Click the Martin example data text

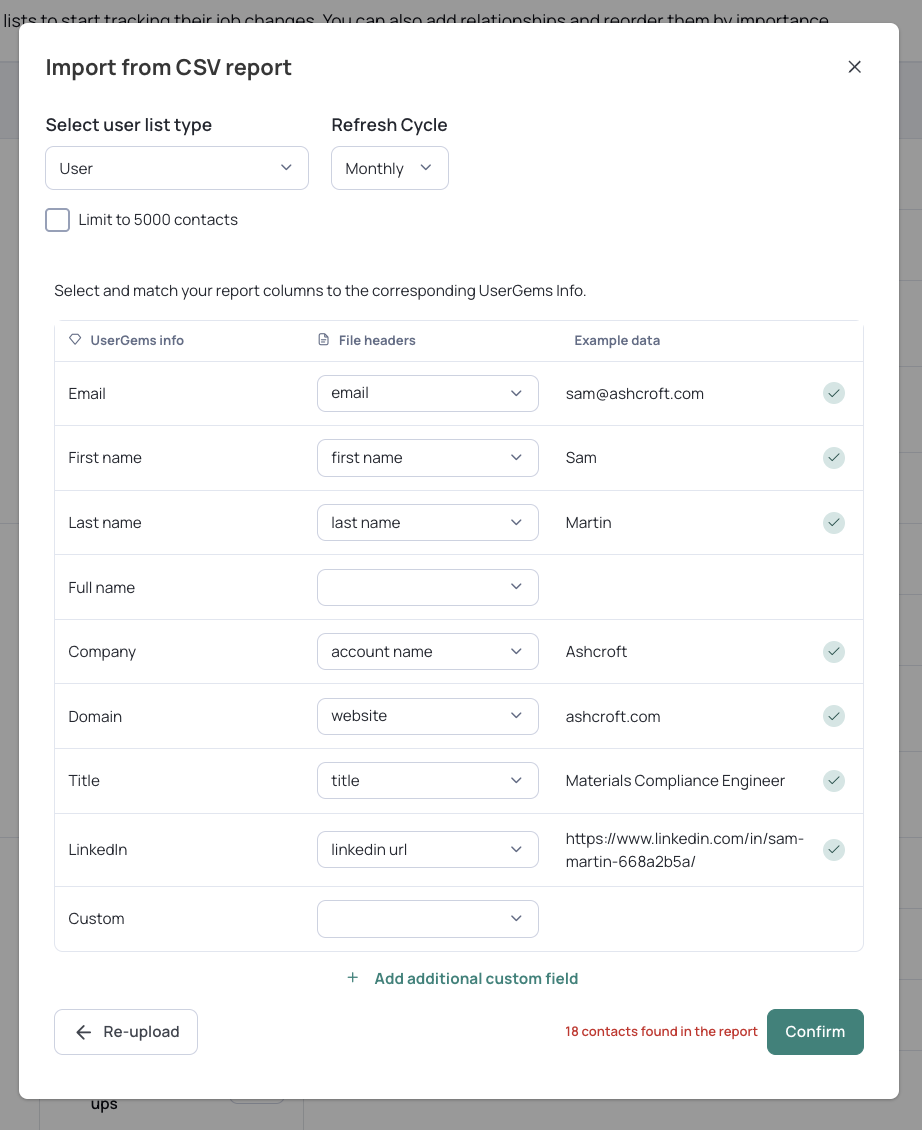588,522
